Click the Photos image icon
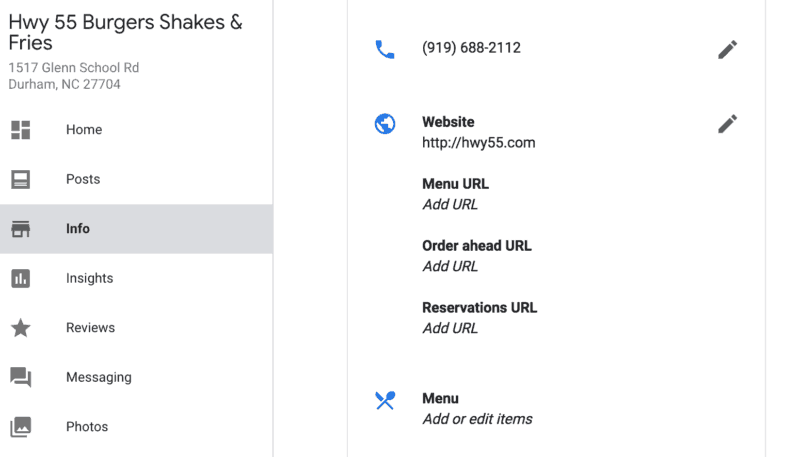 click(21, 427)
